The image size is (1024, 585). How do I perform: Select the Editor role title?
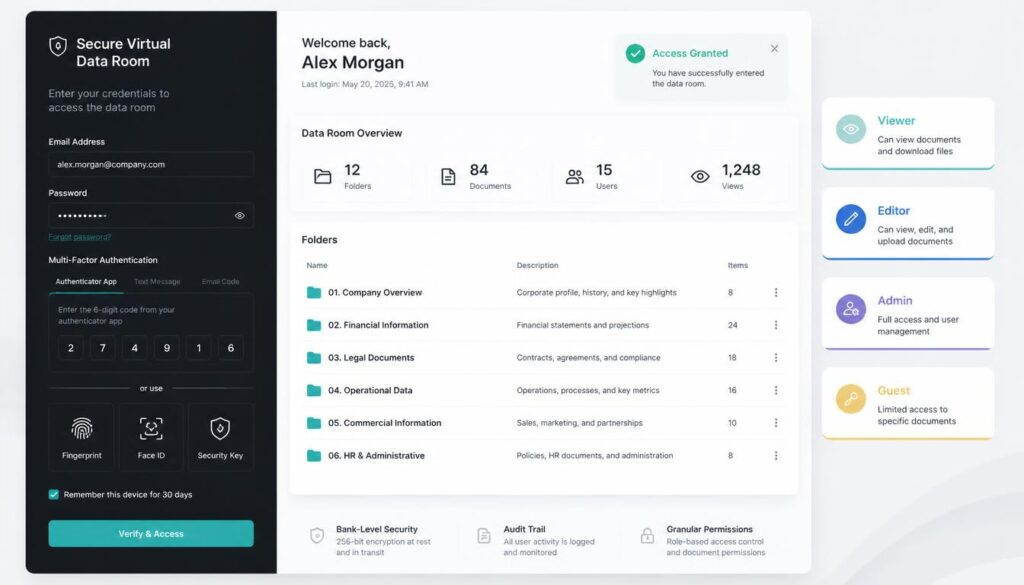coord(893,211)
